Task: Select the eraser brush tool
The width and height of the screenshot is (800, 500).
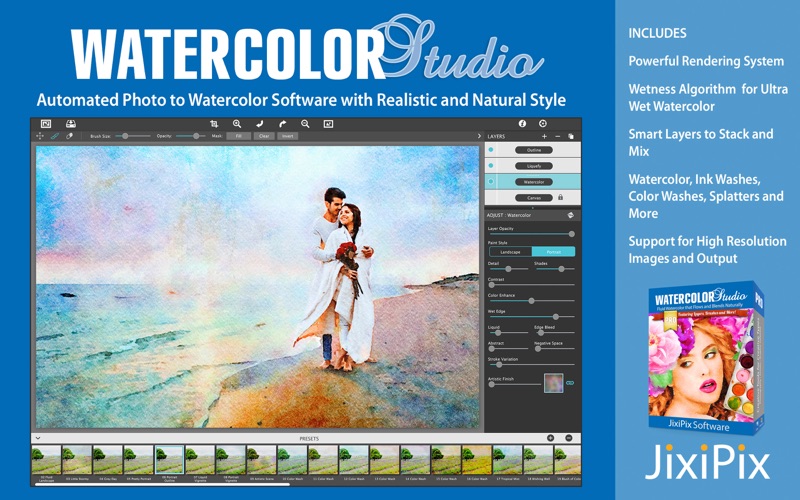Action: pos(69,135)
